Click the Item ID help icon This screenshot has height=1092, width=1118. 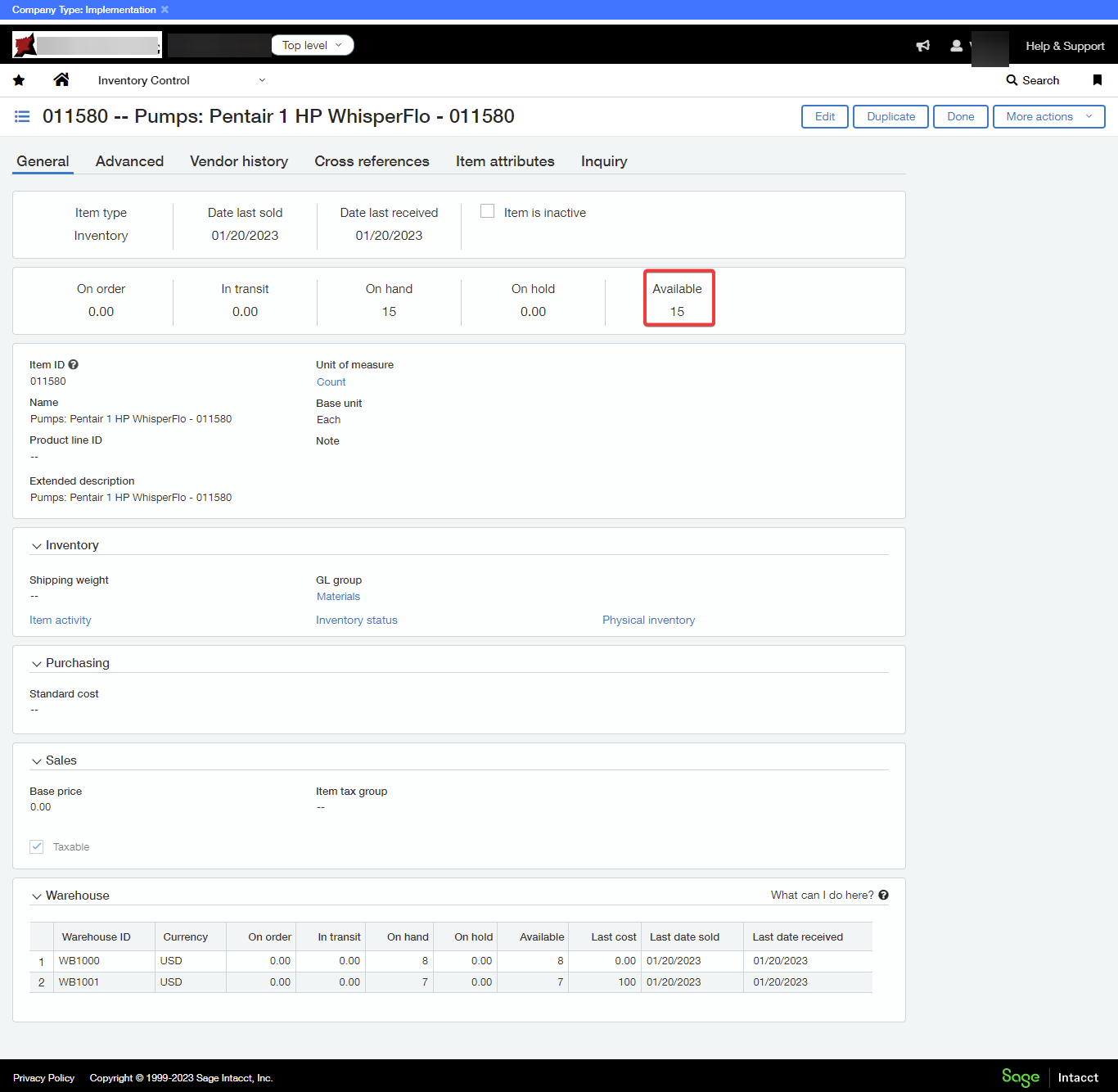click(x=74, y=365)
